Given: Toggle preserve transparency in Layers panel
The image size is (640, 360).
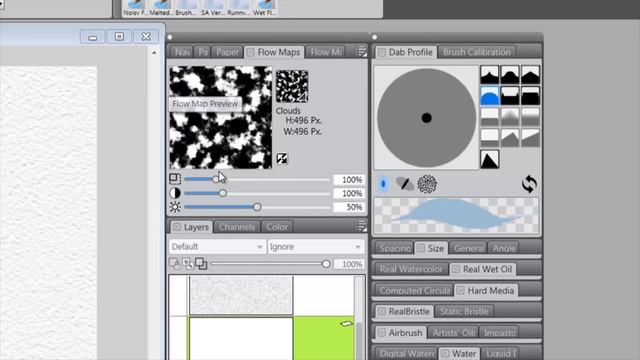Looking at the screenshot, I should click(175, 264).
